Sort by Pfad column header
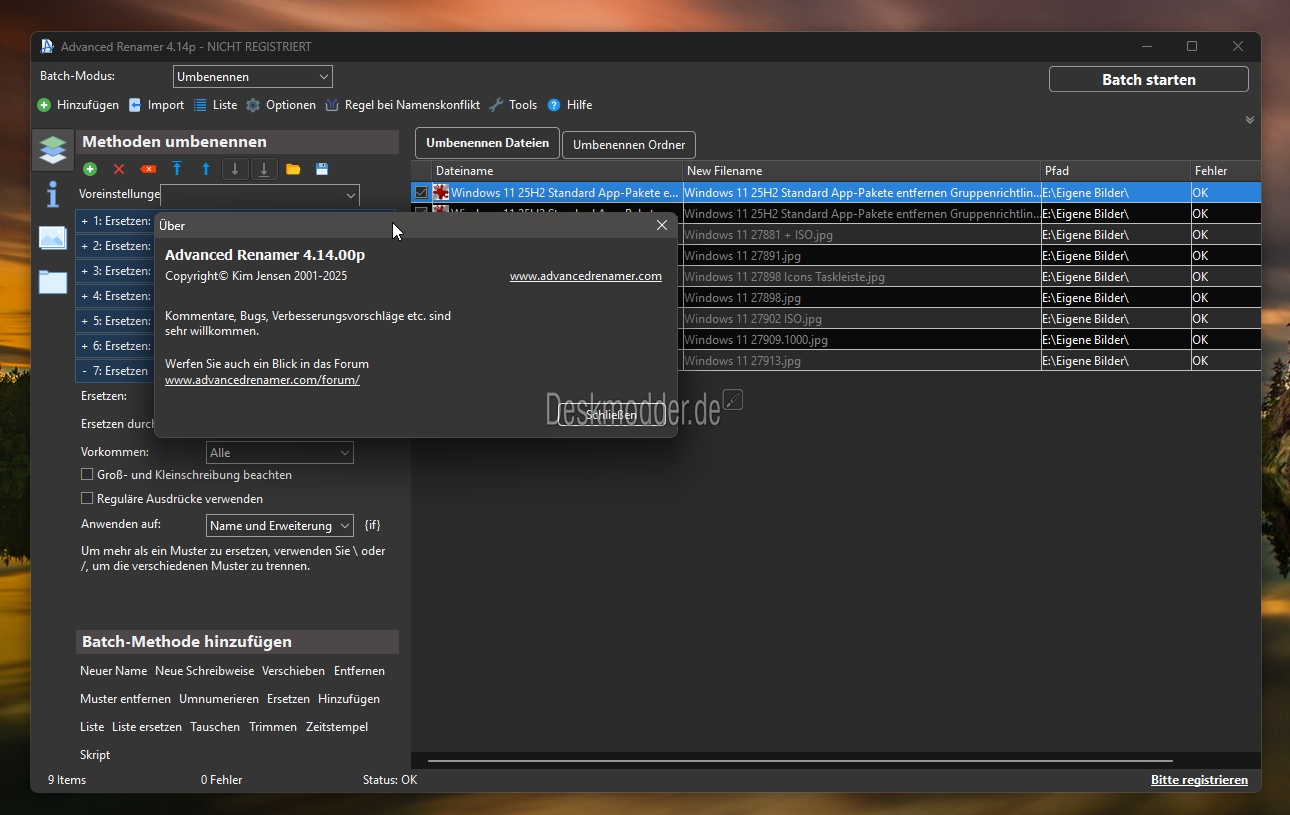Viewport: 1290px width, 815px height. click(x=1116, y=171)
